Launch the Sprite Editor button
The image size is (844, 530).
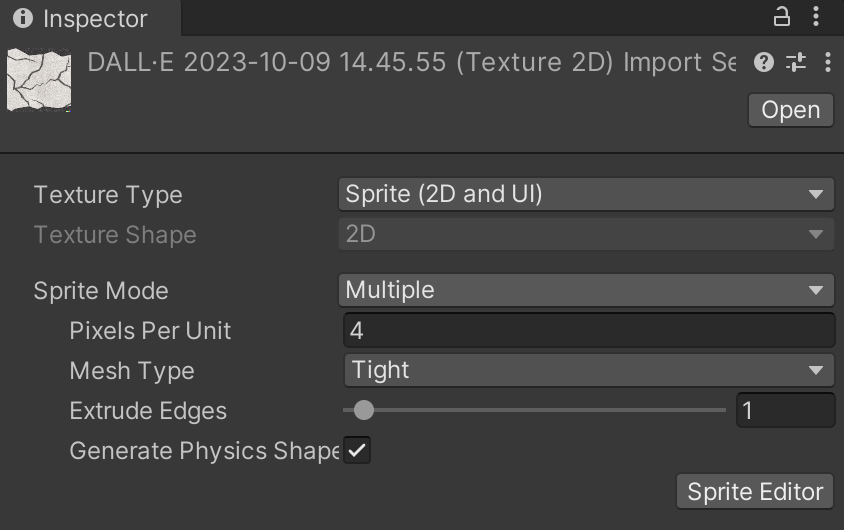[755, 491]
